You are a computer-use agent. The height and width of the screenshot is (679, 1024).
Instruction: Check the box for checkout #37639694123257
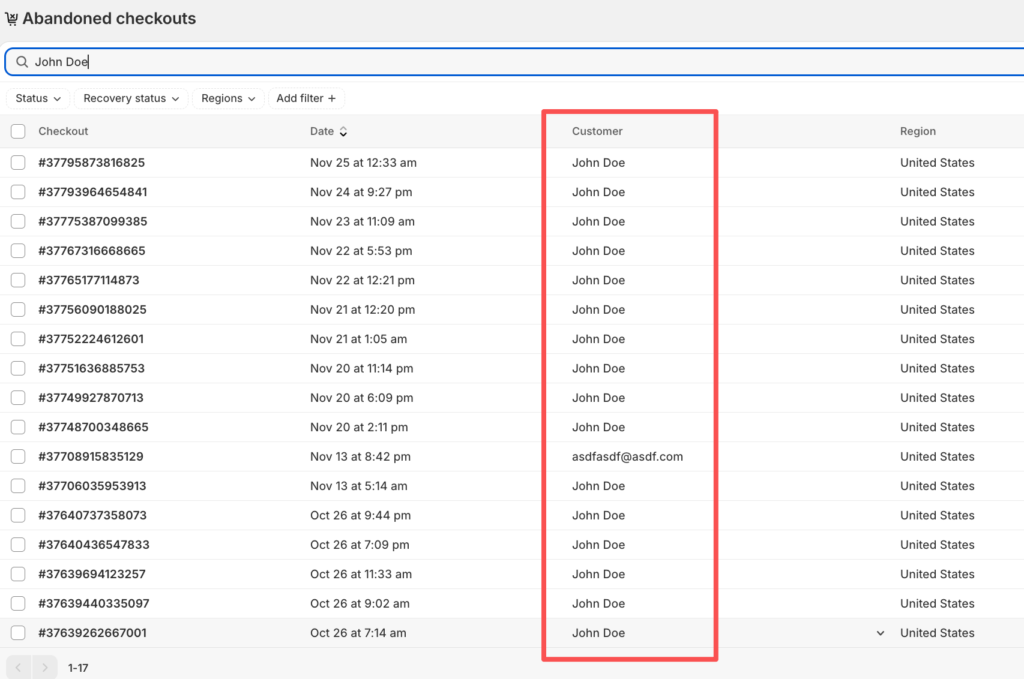pos(18,574)
